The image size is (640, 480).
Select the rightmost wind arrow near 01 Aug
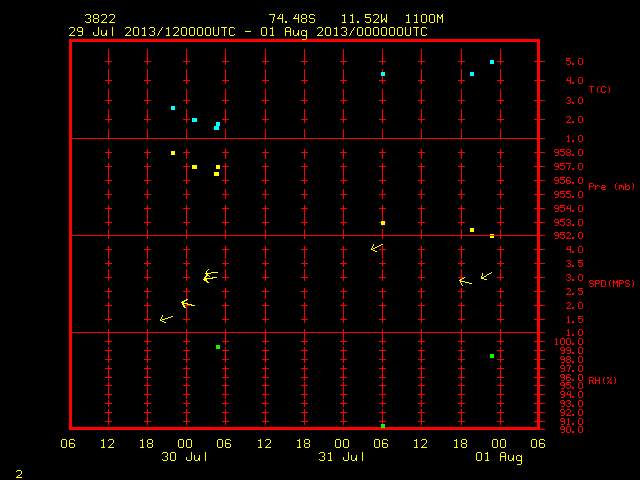point(486,276)
